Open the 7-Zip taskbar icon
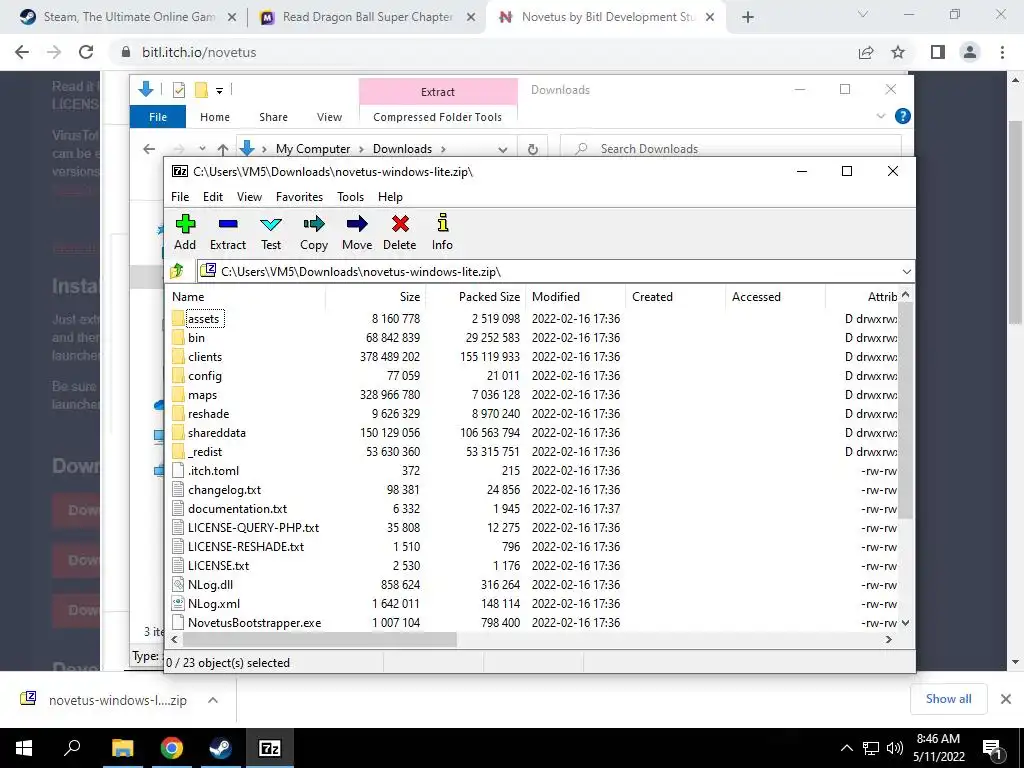Viewport: 1024px width, 768px height. tap(270, 748)
